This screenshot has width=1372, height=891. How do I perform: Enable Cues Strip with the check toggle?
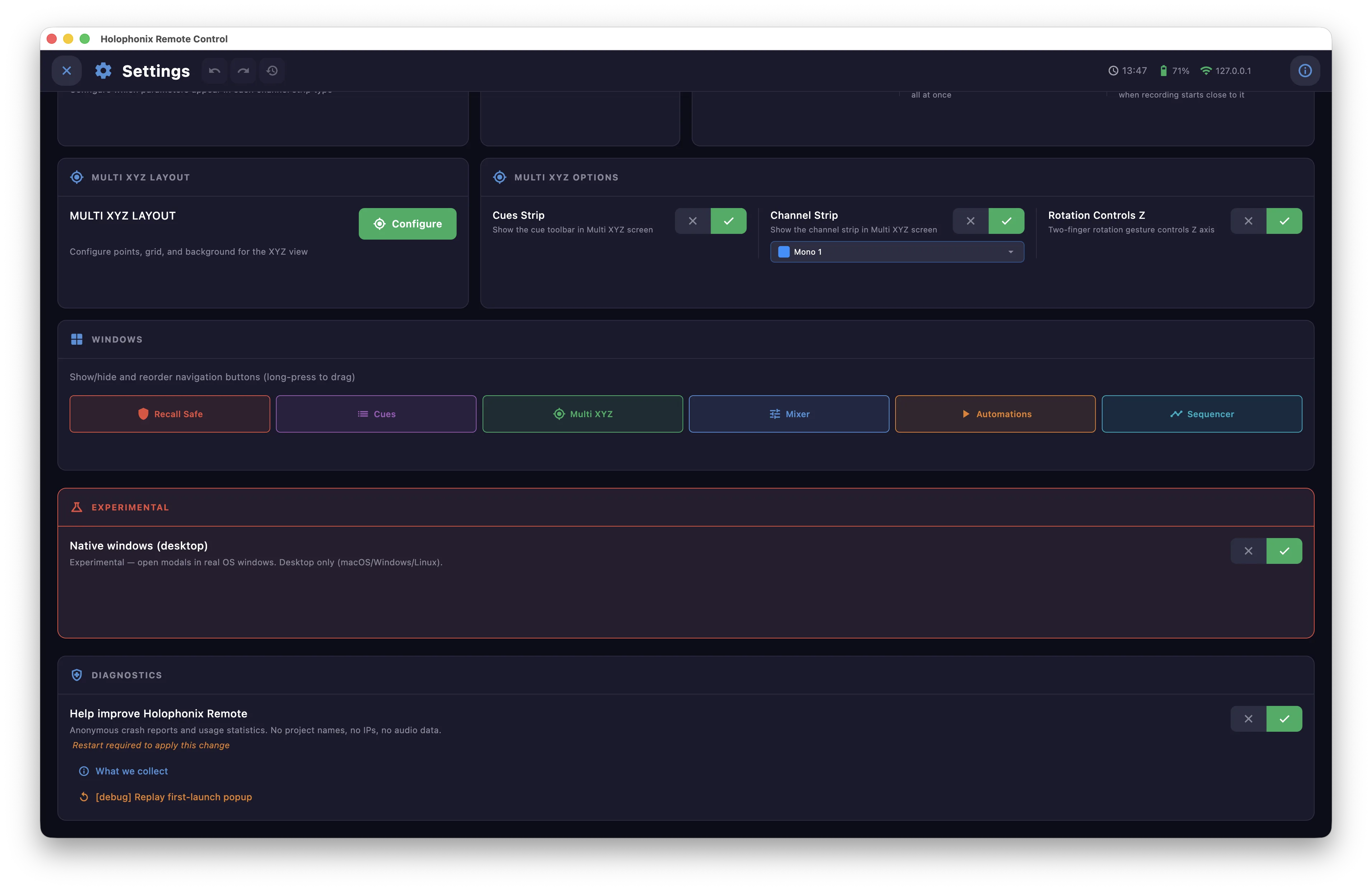tap(728, 221)
